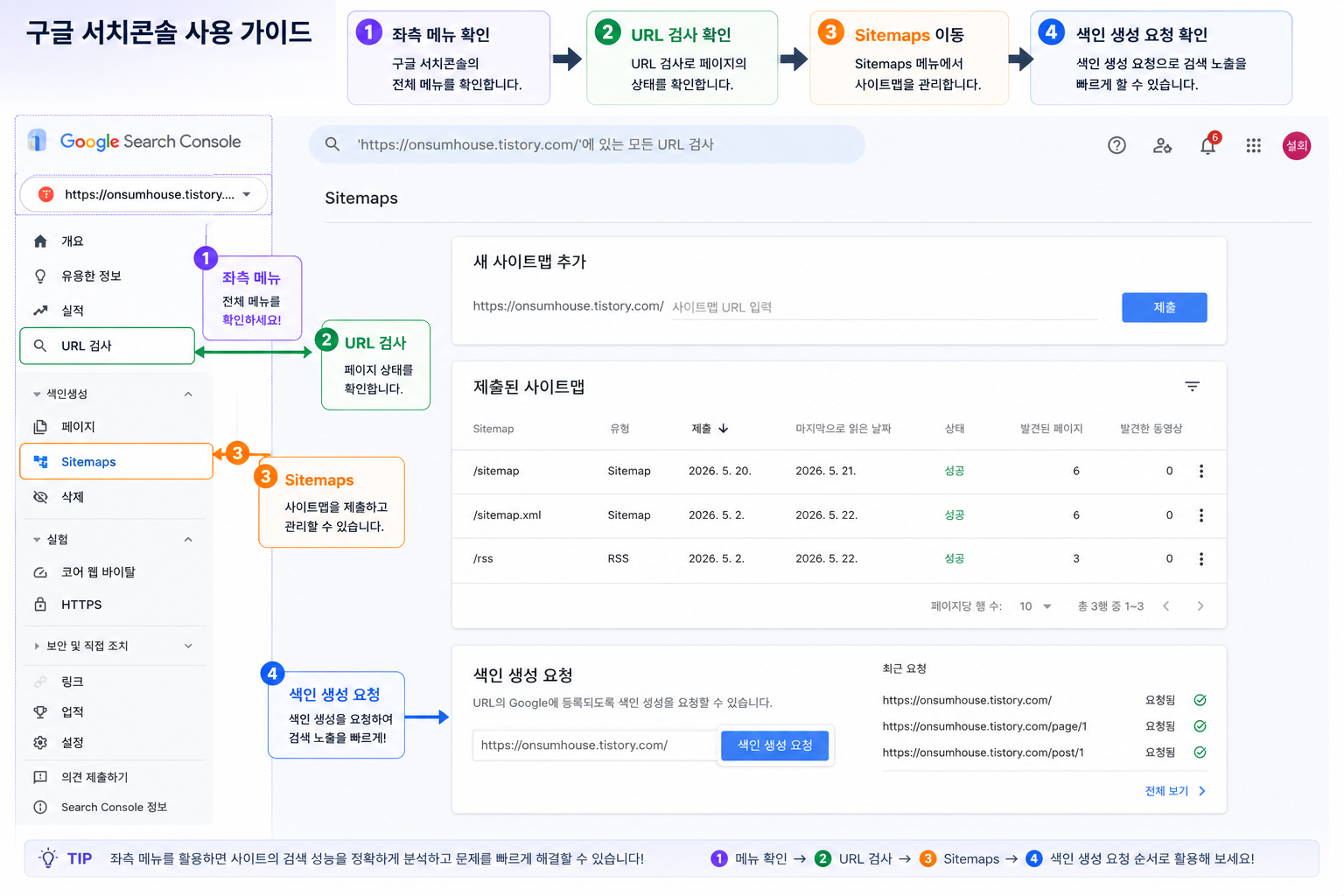This screenshot has height=896, width=1344.
Task: Open user management settings icon
Action: [x=1162, y=145]
